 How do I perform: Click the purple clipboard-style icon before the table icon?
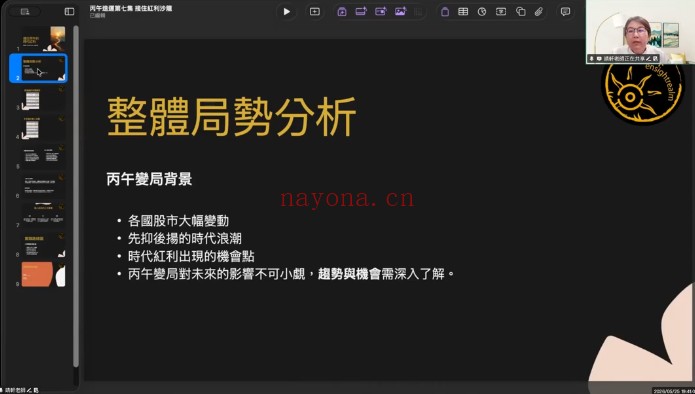(x=445, y=12)
